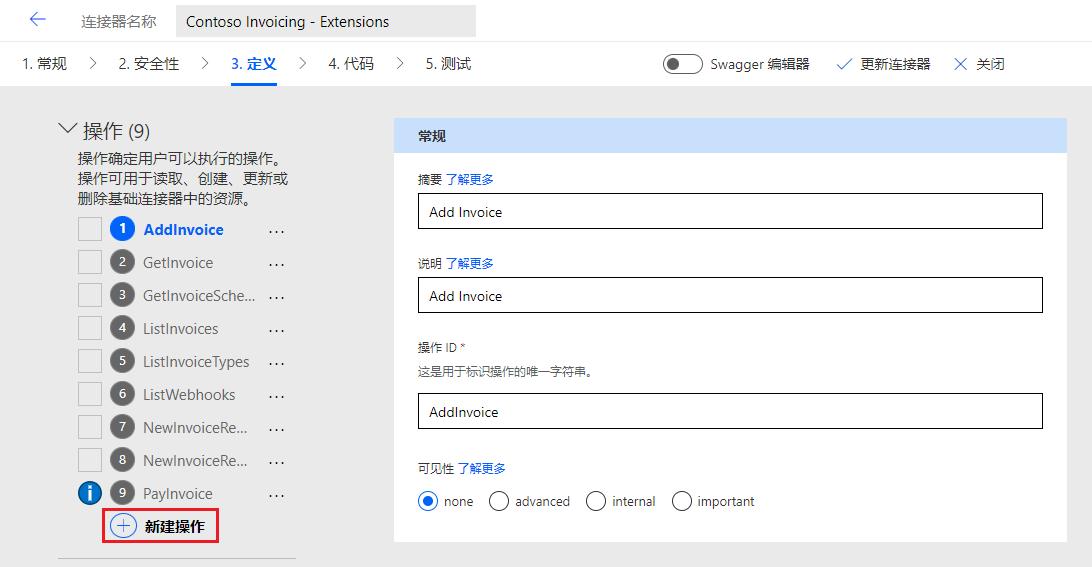Open the ellipsis menu for AddInvoice
This screenshot has height=567, width=1092.
point(276,231)
